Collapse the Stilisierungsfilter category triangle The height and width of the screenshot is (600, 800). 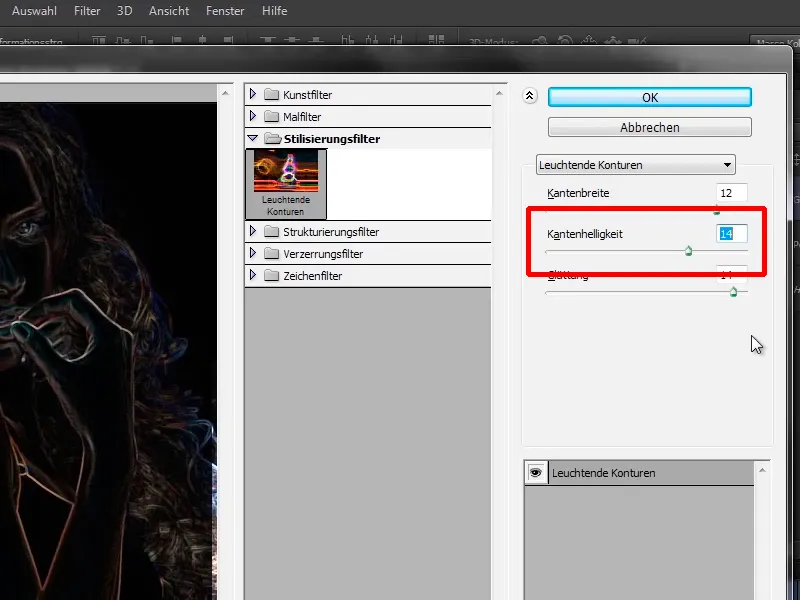coord(253,138)
